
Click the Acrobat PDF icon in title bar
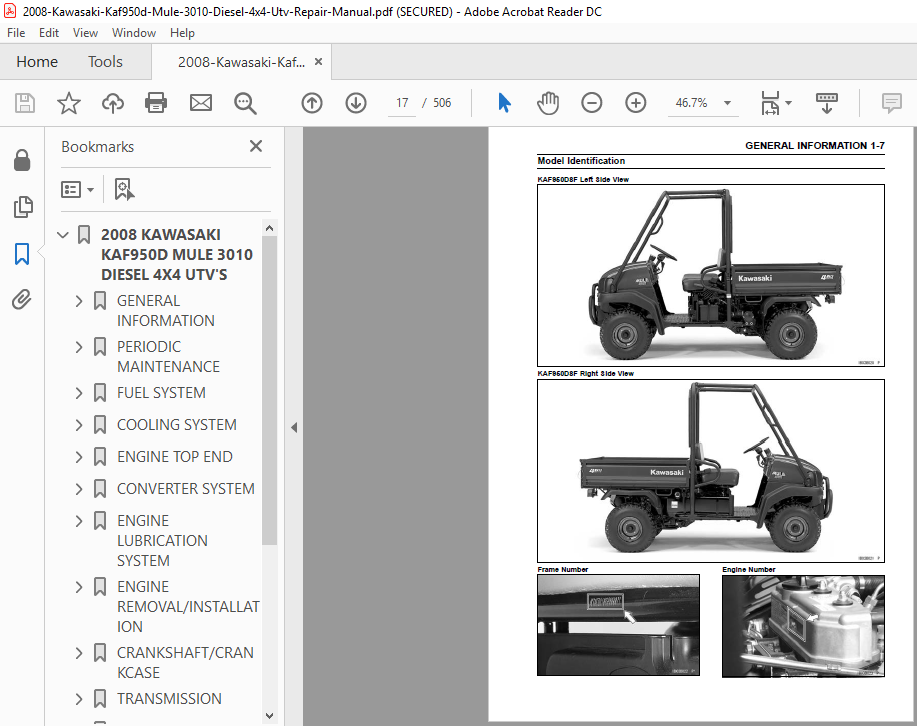click(x=10, y=11)
